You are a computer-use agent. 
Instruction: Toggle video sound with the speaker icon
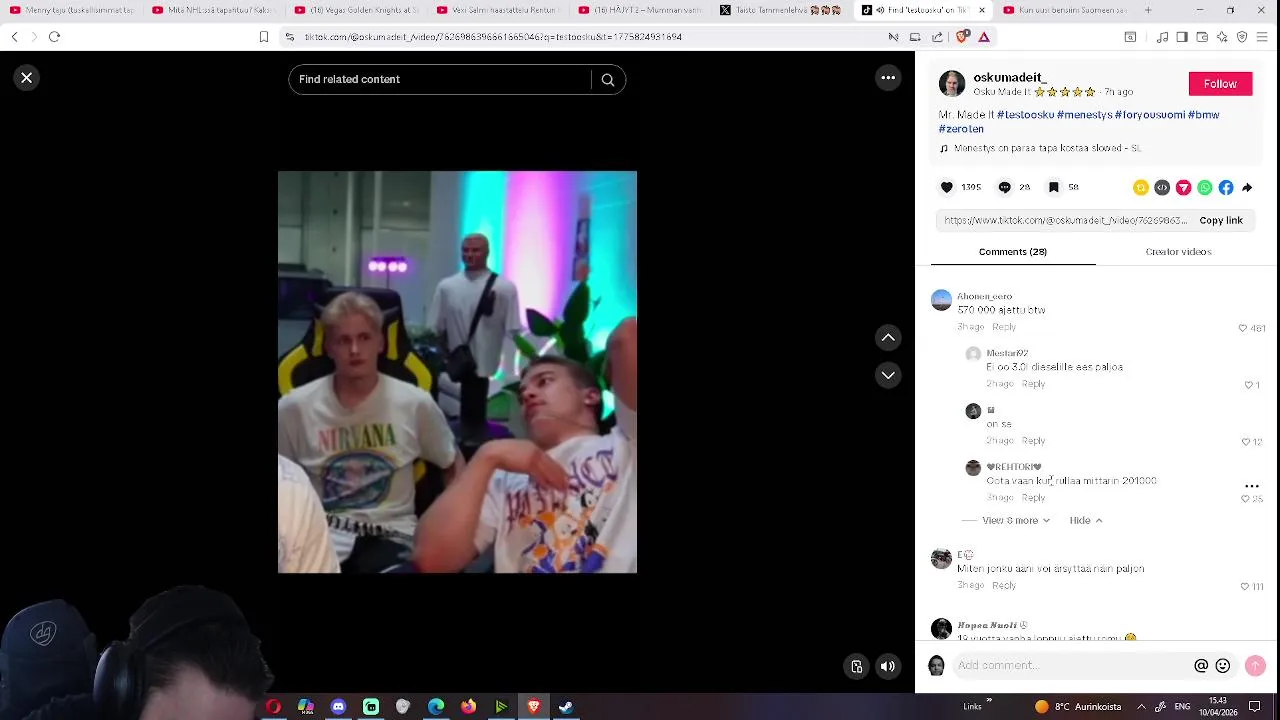click(888, 666)
